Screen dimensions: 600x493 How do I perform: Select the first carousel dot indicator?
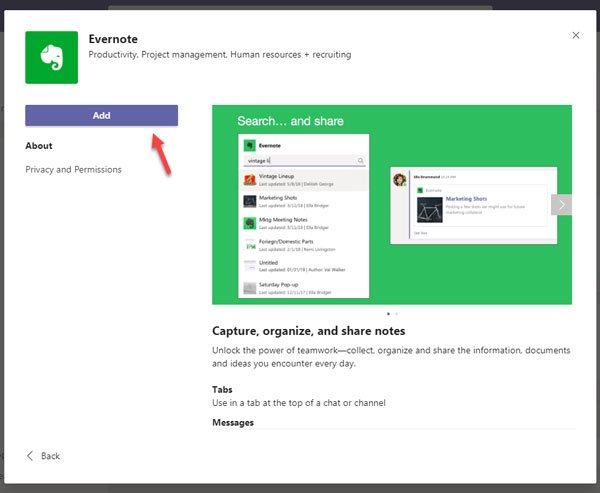(x=388, y=314)
